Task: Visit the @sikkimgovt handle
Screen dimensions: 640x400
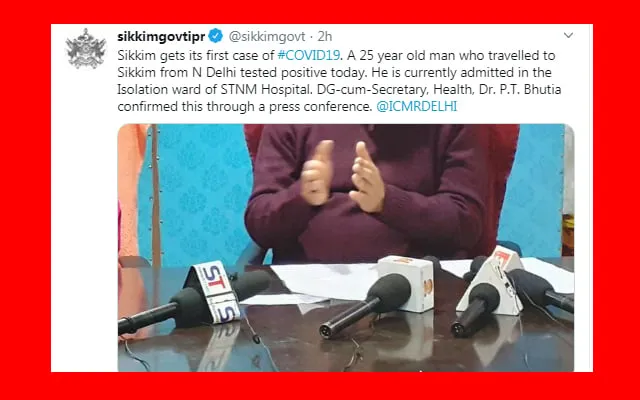Action: click(267, 37)
